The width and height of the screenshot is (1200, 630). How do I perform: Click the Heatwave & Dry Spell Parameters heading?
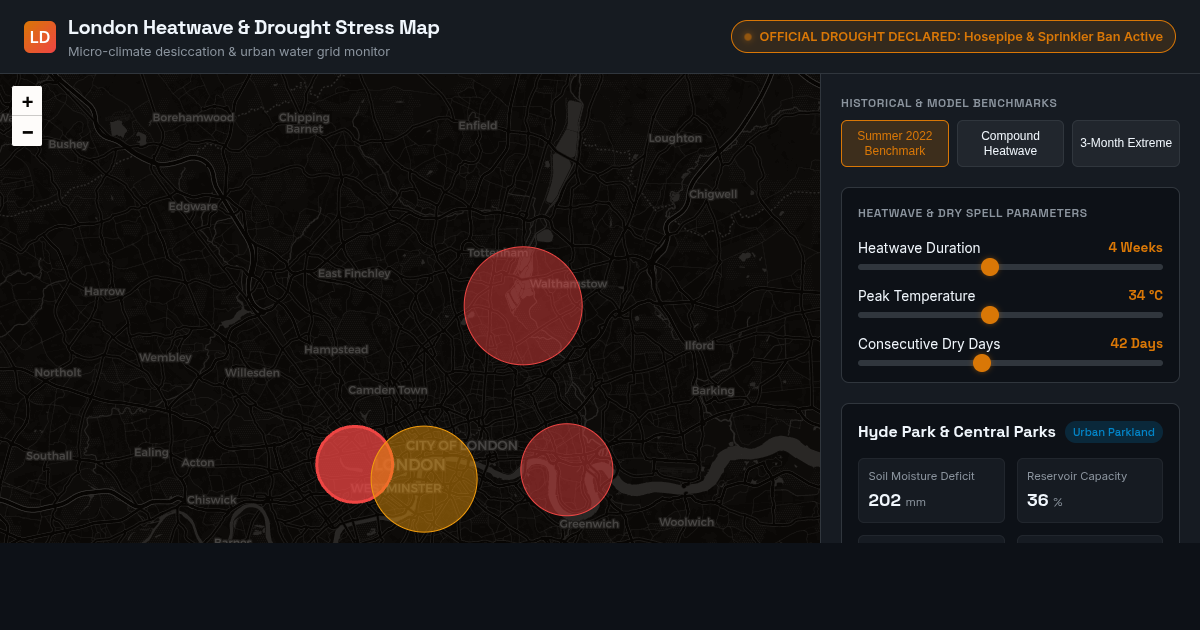click(972, 213)
